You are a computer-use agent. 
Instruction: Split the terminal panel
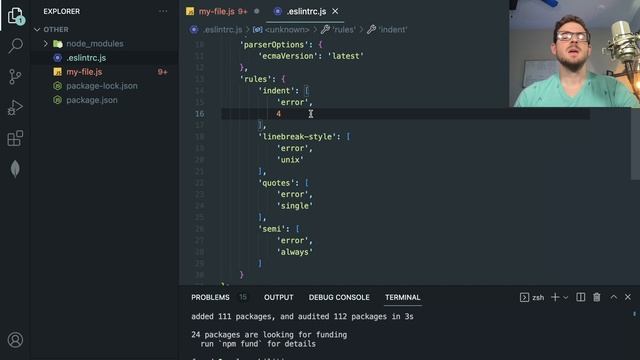[580, 297]
